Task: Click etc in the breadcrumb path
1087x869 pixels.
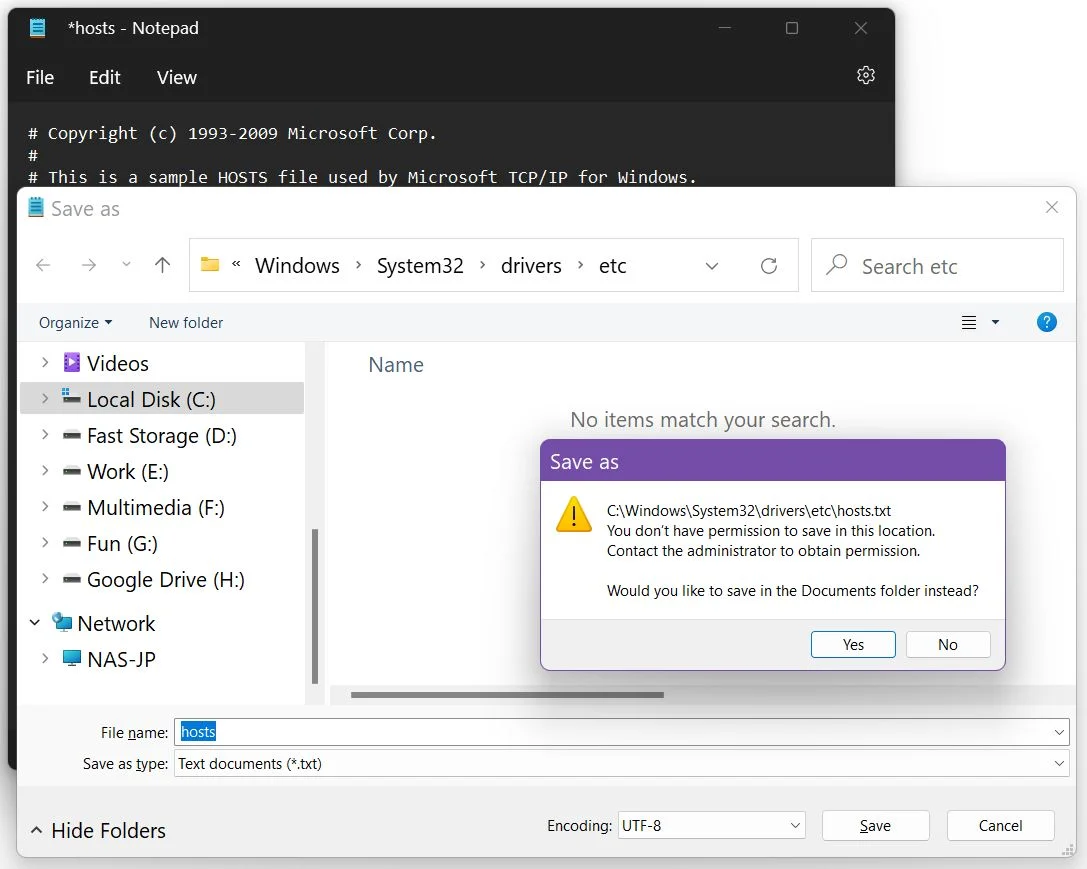Action: 613,265
